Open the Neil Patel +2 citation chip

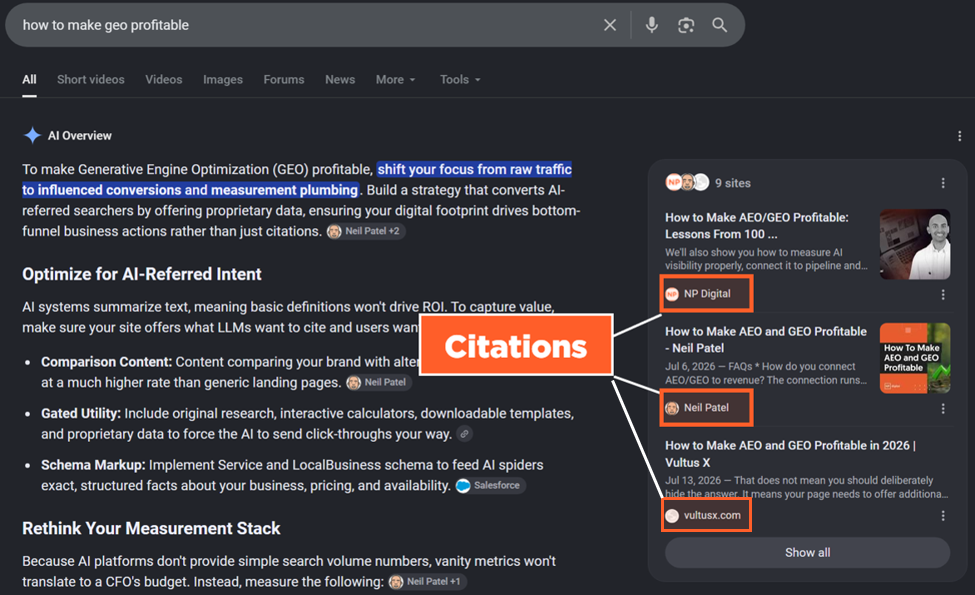[x=366, y=231]
